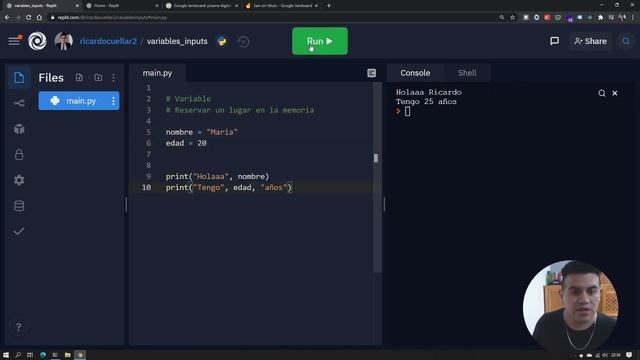
Task: Open the Secrets lock sidebar icon
Action: click(19, 155)
